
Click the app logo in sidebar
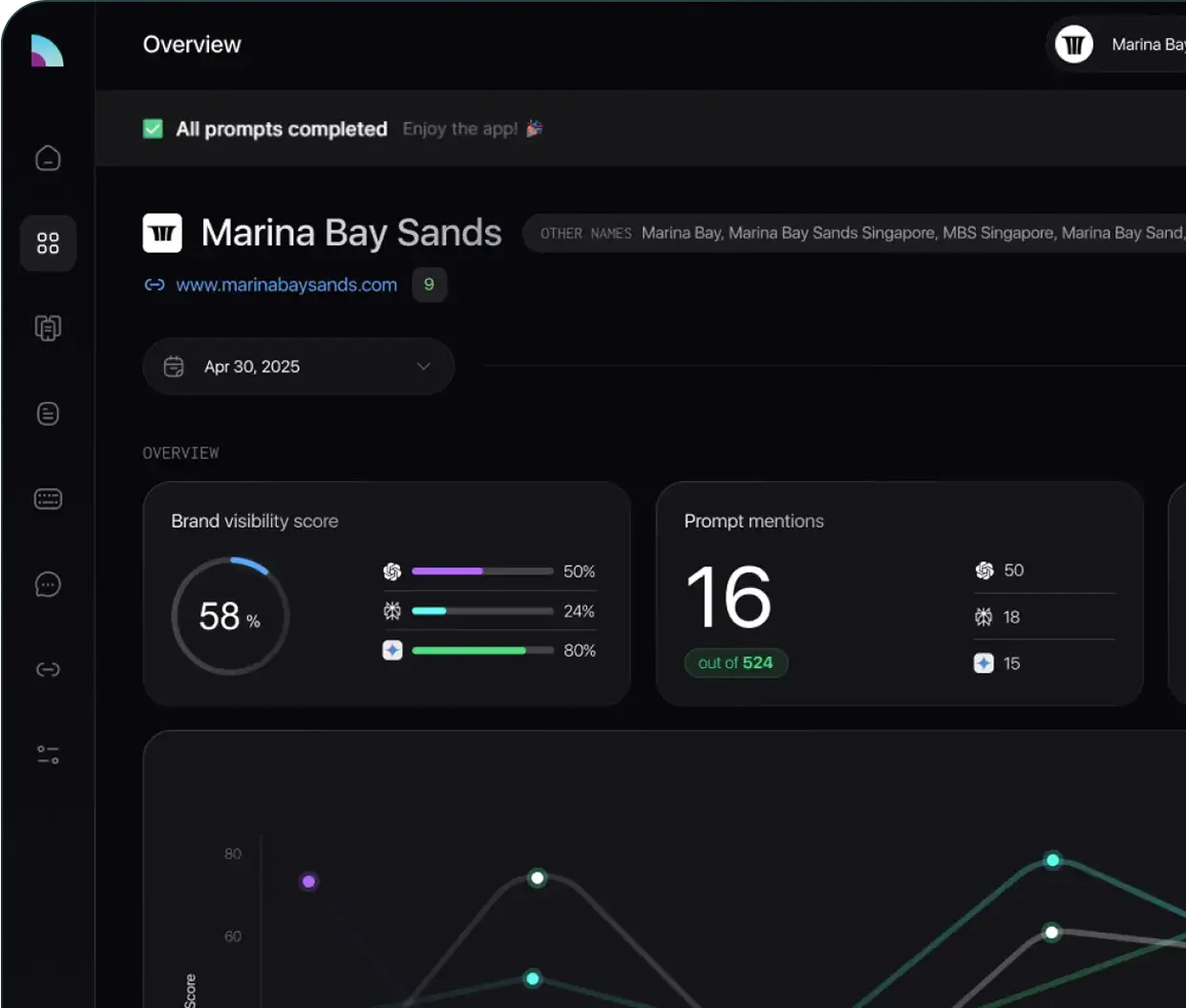[x=47, y=51]
